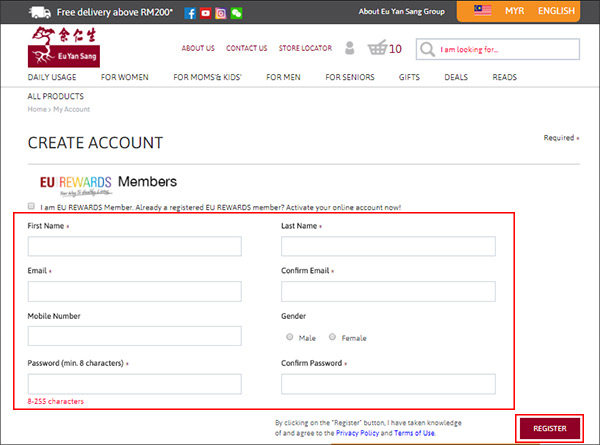
Task: Click the Home breadcrumb link
Action: pyautogui.click(x=37, y=109)
